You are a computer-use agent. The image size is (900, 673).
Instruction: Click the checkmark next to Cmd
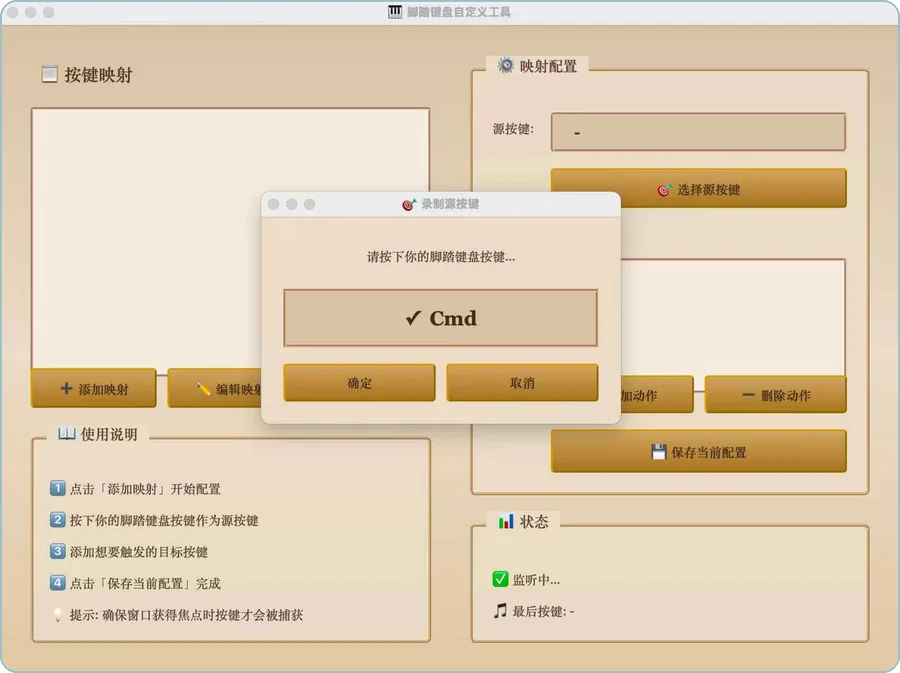pyautogui.click(x=413, y=318)
